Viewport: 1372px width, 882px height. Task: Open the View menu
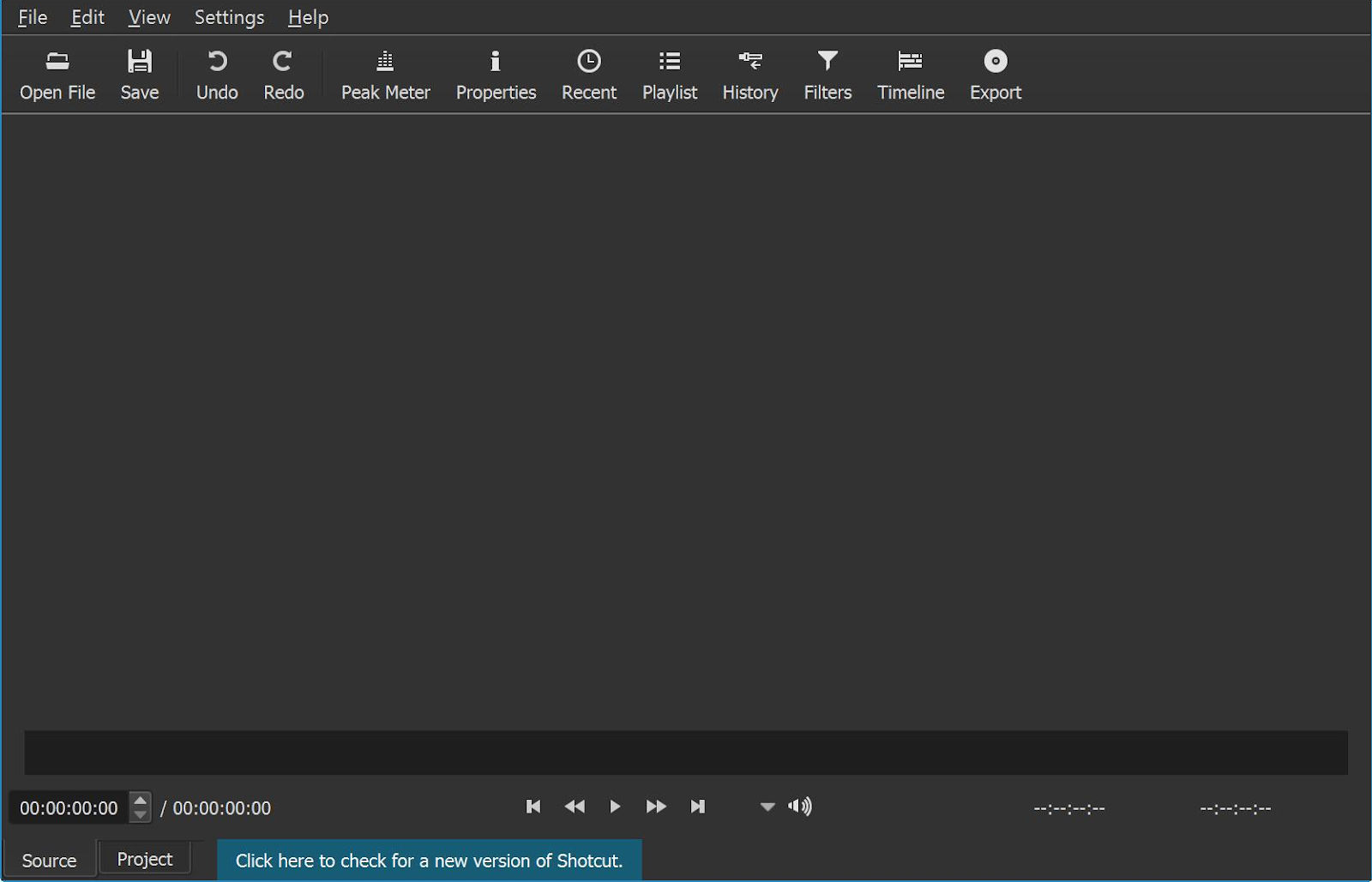pyautogui.click(x=149, y=17)
